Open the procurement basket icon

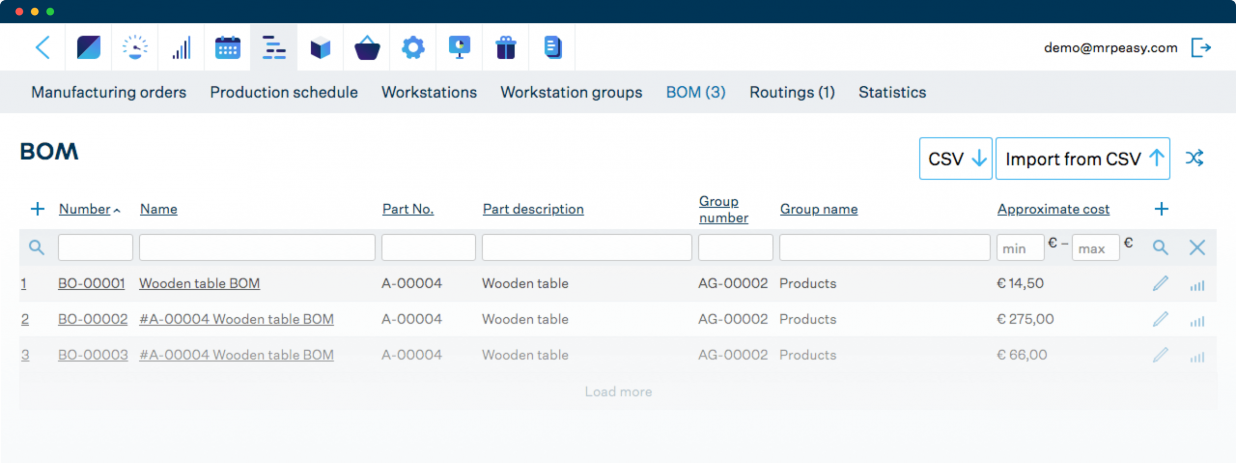(x=367, y=47)
